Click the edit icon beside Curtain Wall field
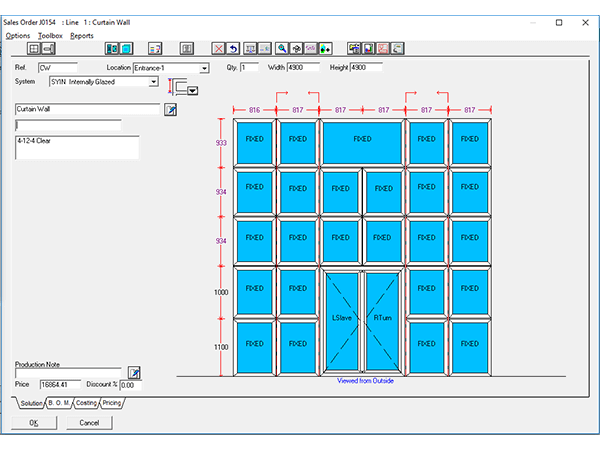This screenshot has width=600, height=450. click(169, 109)
